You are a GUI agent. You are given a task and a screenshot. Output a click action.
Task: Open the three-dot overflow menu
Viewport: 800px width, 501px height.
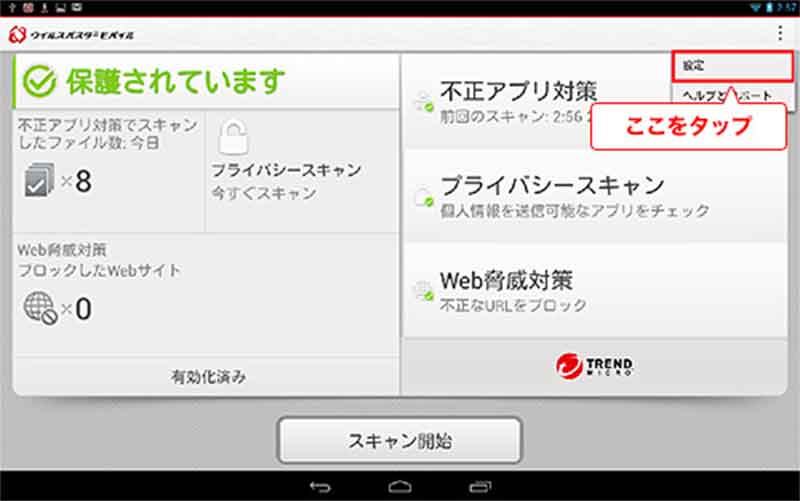click(780, 34)
